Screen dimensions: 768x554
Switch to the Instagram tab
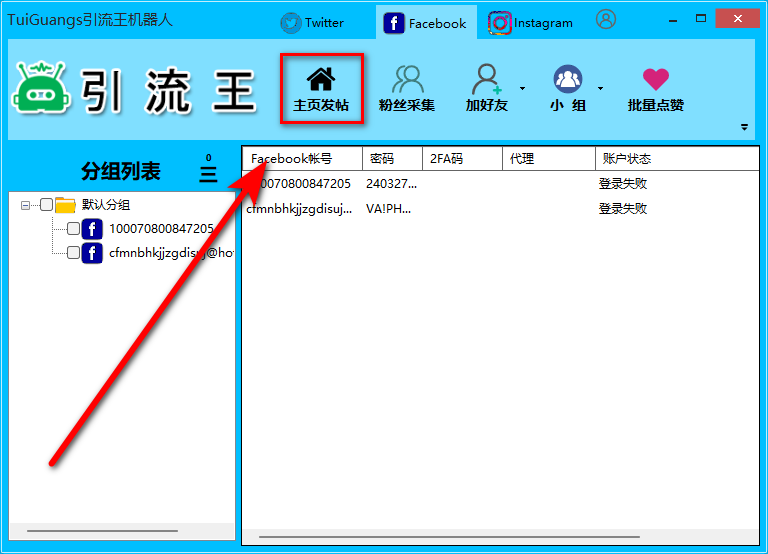click(x=531, y=22)
